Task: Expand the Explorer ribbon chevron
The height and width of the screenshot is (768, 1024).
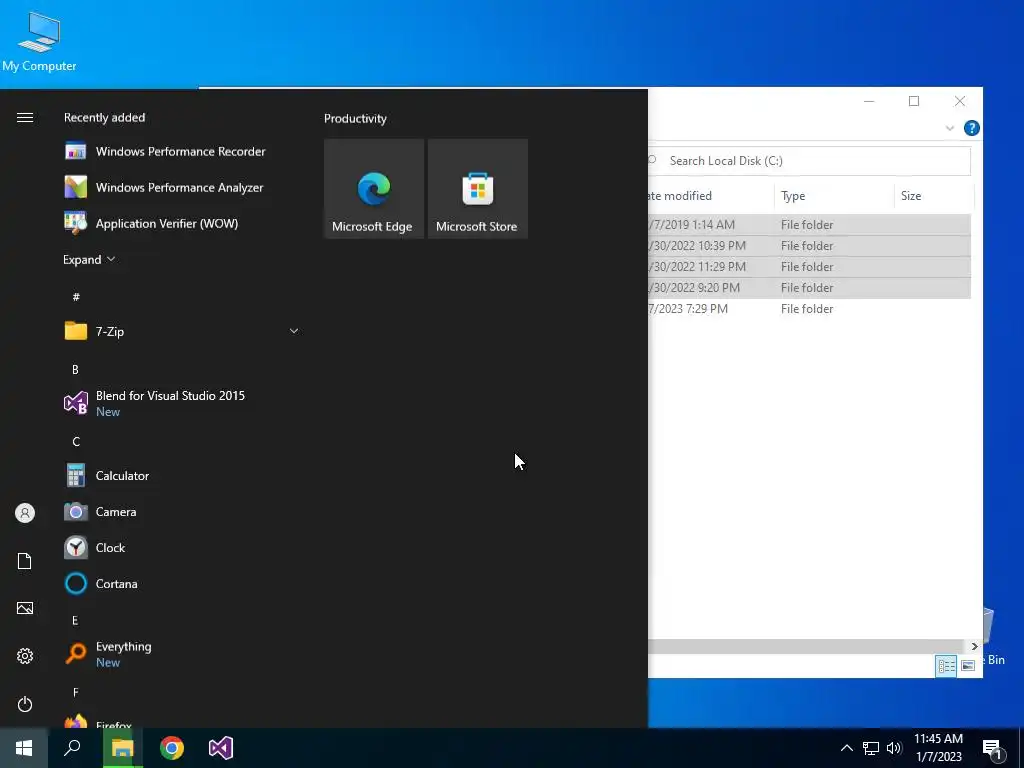Action: coord(950,128)
